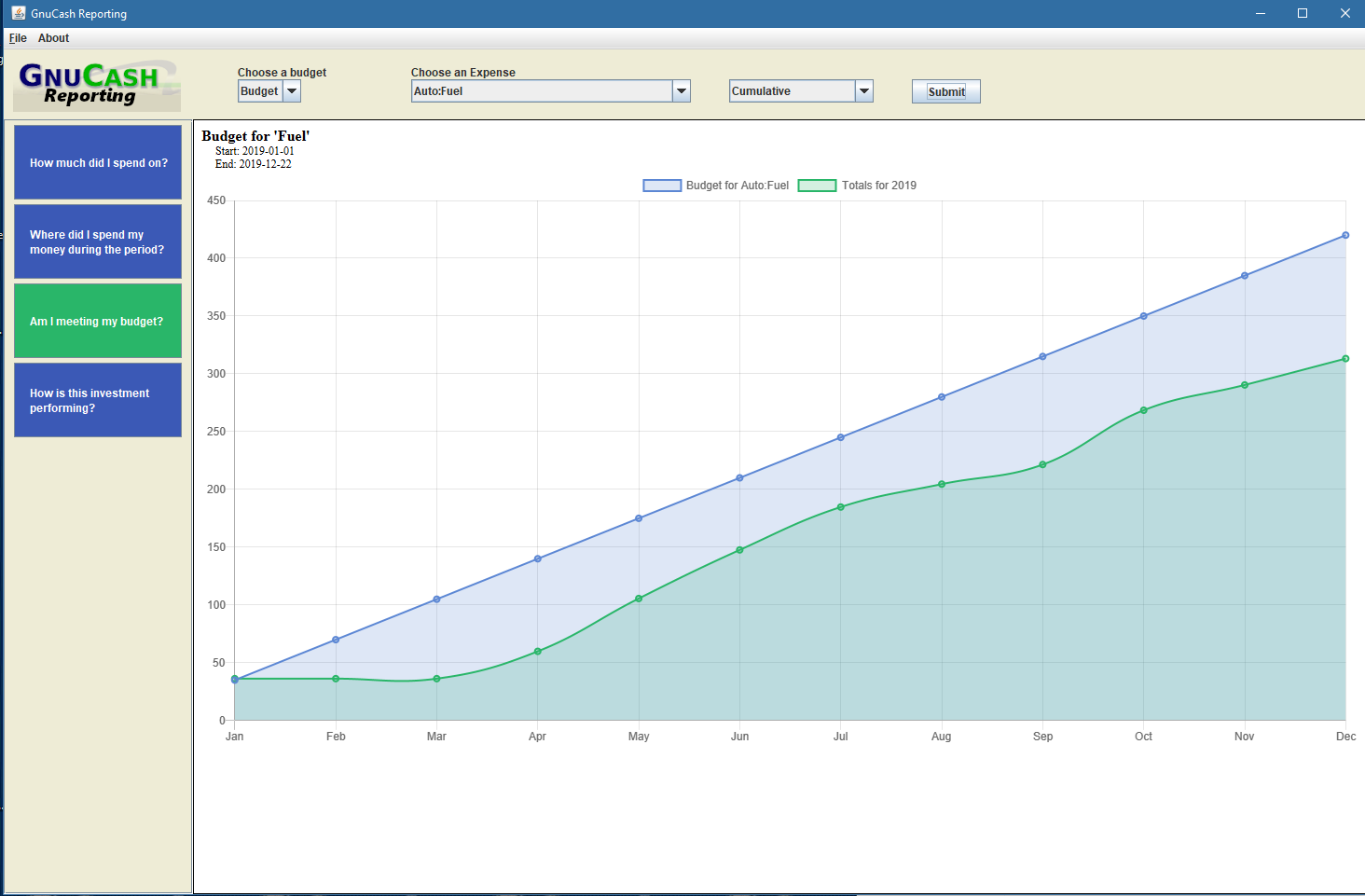The height and width of the screenshot is (896, 1365).
Task: Maximize the GnuCash Reporting window
Action: coord(1303,13)
